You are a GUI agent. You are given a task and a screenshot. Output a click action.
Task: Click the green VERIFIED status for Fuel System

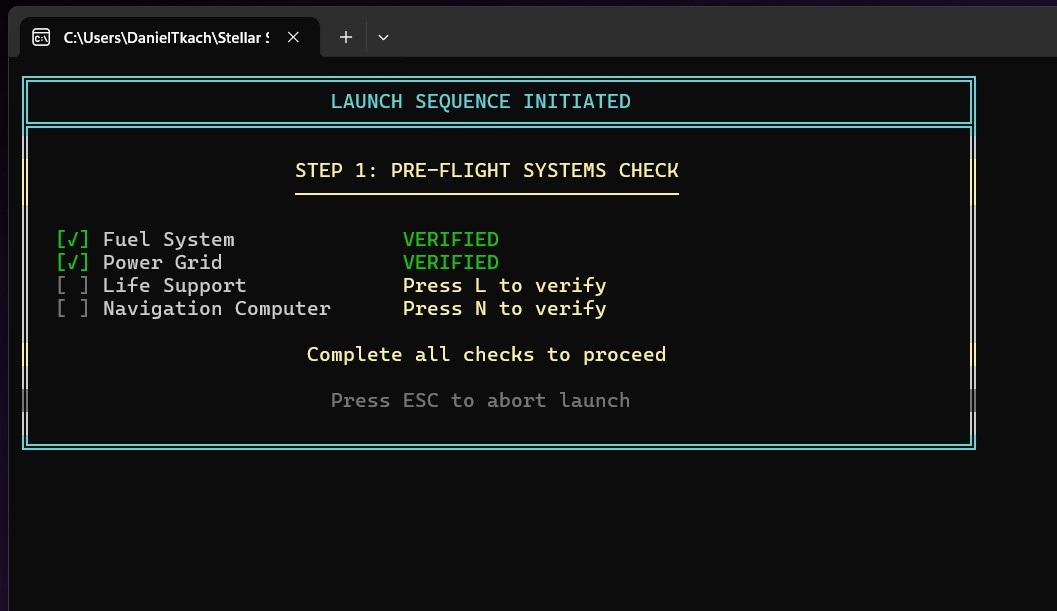point(451,239)
